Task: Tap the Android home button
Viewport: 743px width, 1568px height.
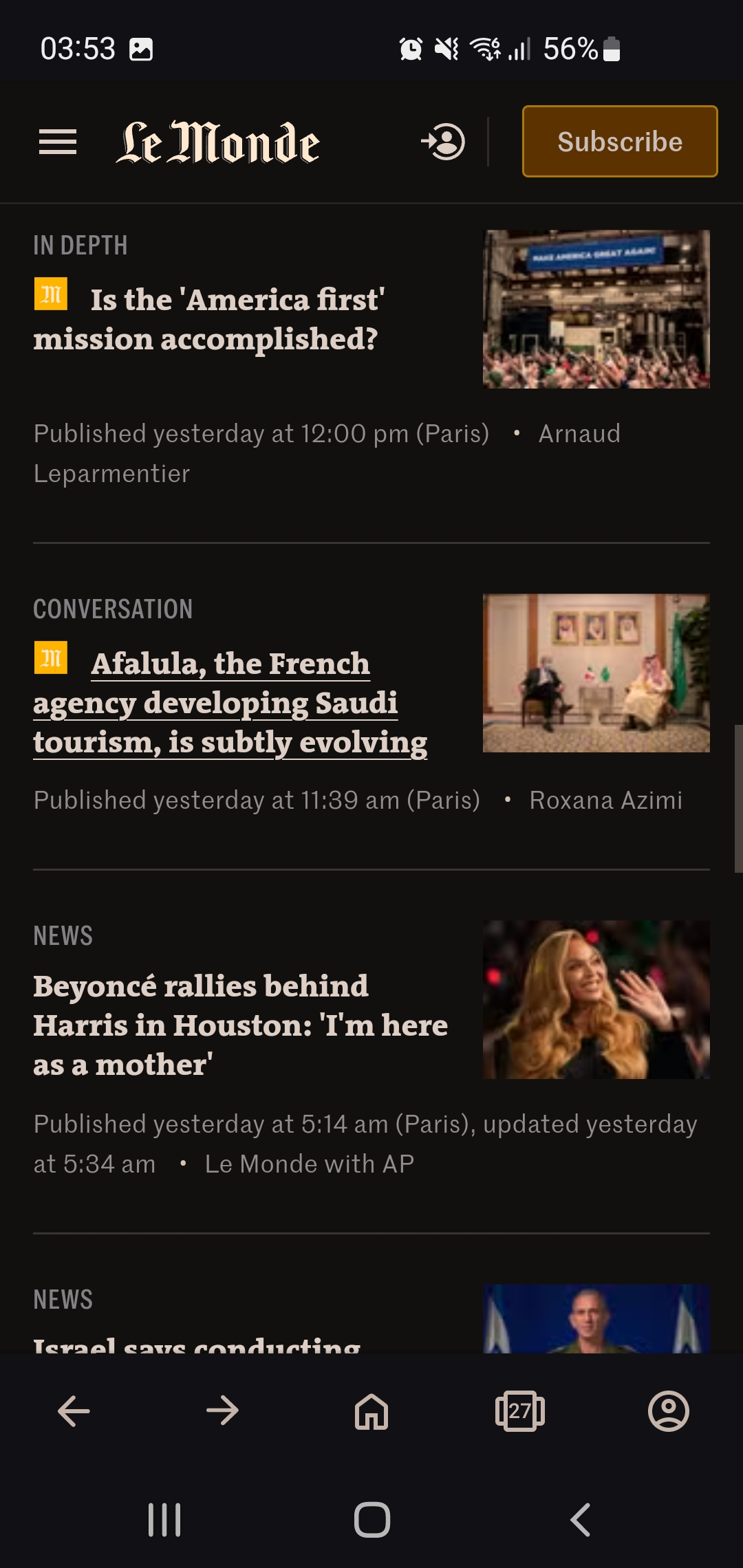Action: pyautogui.click(x=372, y=1520)
